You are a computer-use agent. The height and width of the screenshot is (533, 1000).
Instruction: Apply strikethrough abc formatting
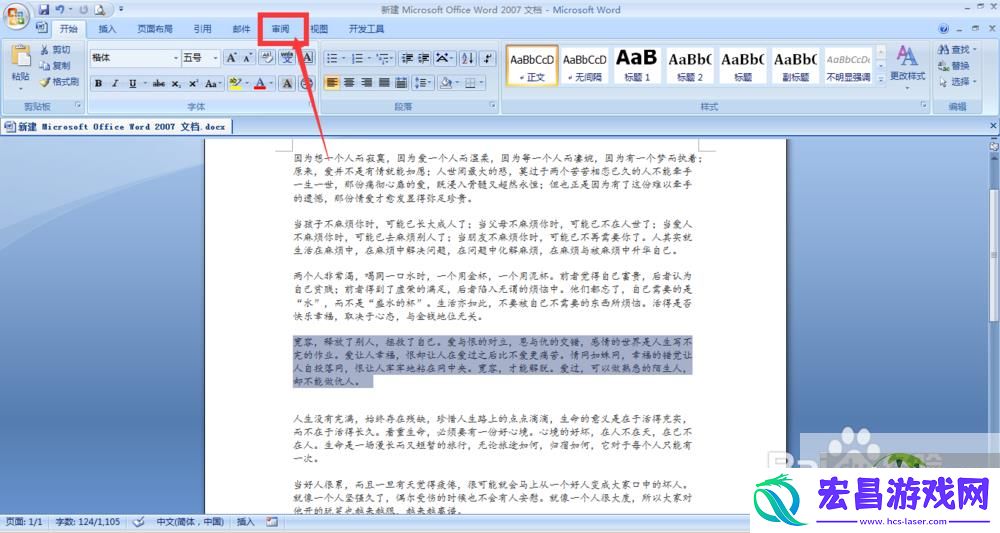pyautogui.click(x=159, y=84)
